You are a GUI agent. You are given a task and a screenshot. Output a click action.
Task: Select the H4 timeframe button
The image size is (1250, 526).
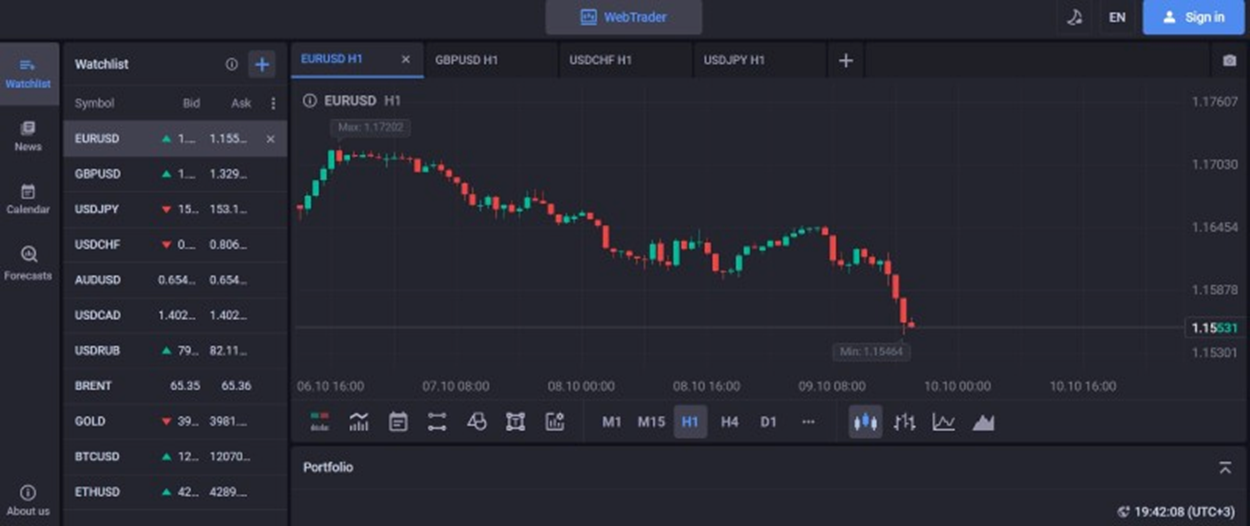coord(729,422)
